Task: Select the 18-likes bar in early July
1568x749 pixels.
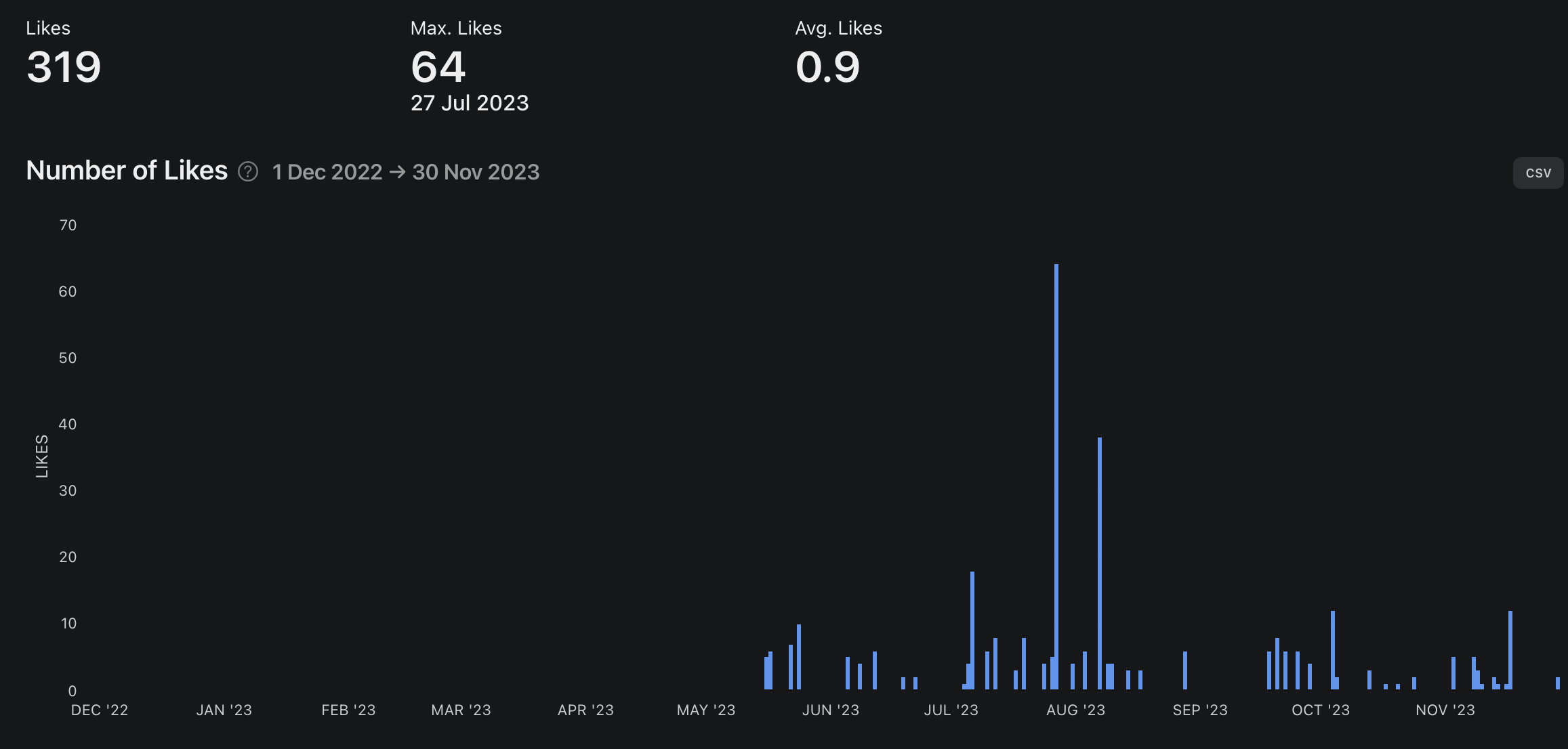Action: click(972, 630)
